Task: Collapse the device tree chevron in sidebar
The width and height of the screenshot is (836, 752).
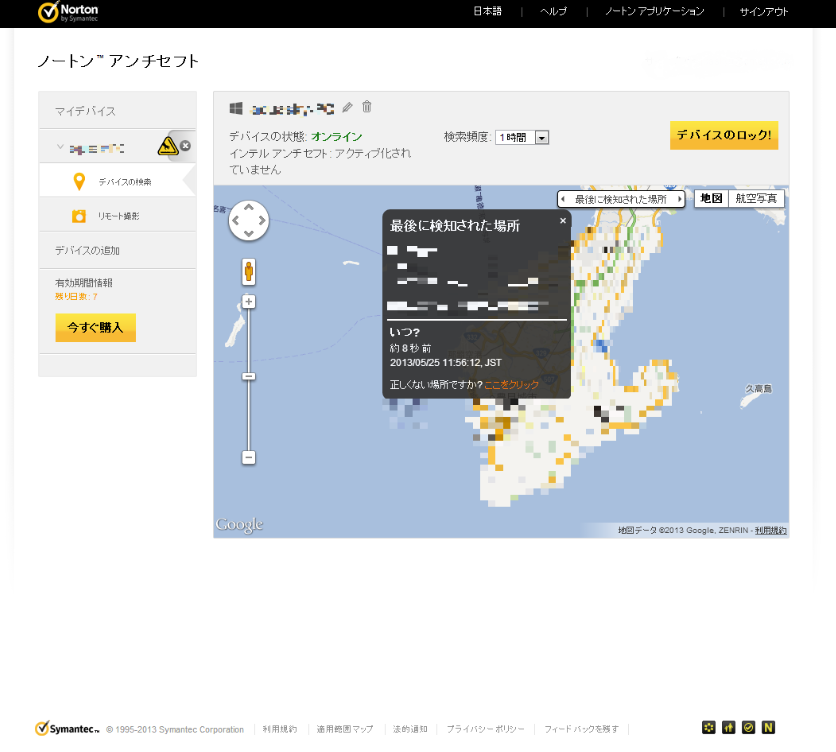Action: click(60, 147)
